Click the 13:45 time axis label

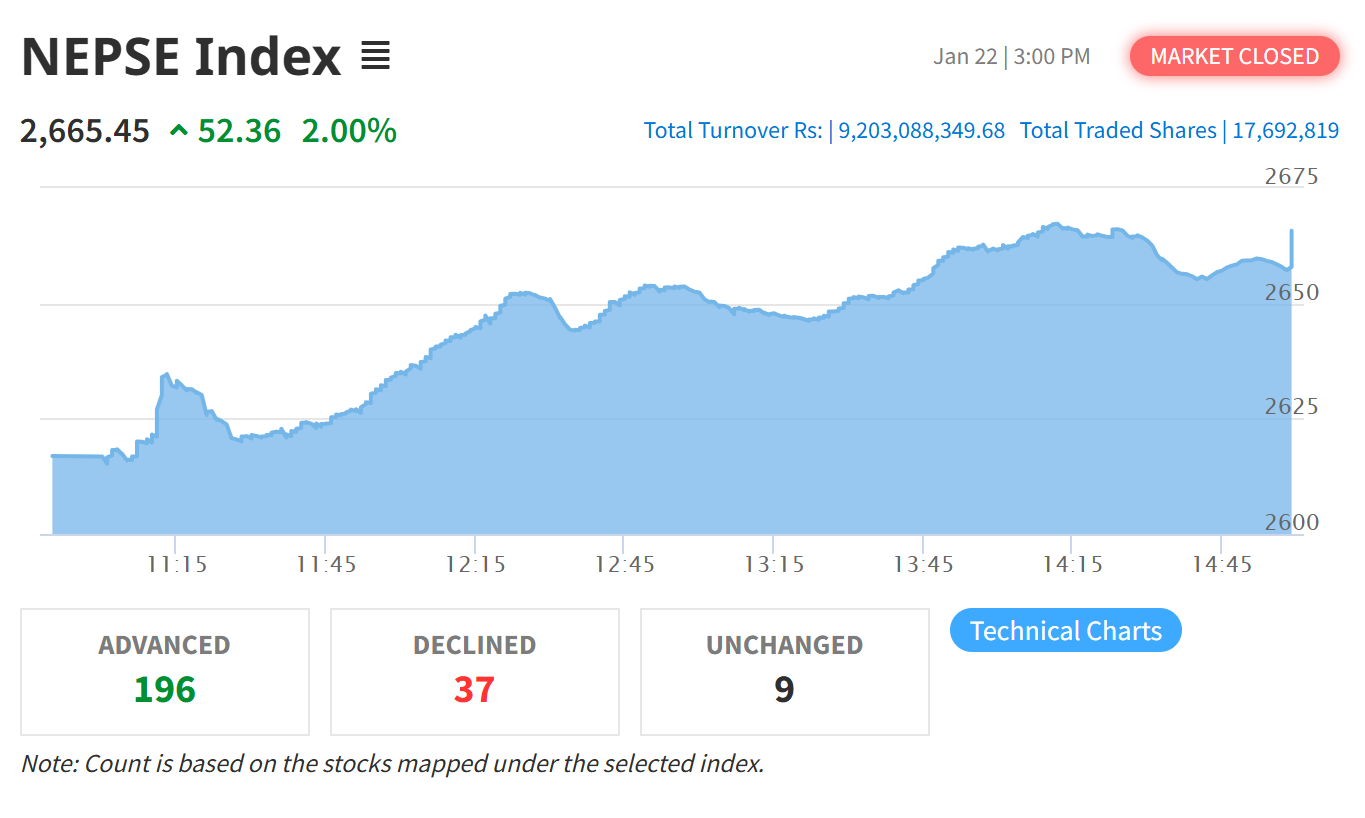[x=923, y=564]
